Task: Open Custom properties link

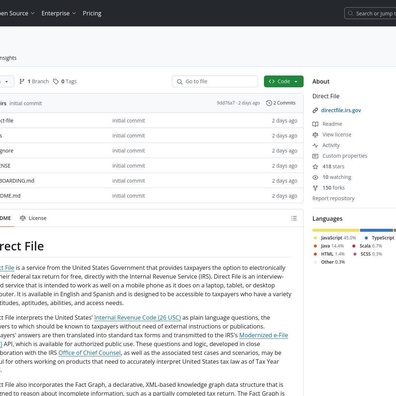Action: click(345, 156)
